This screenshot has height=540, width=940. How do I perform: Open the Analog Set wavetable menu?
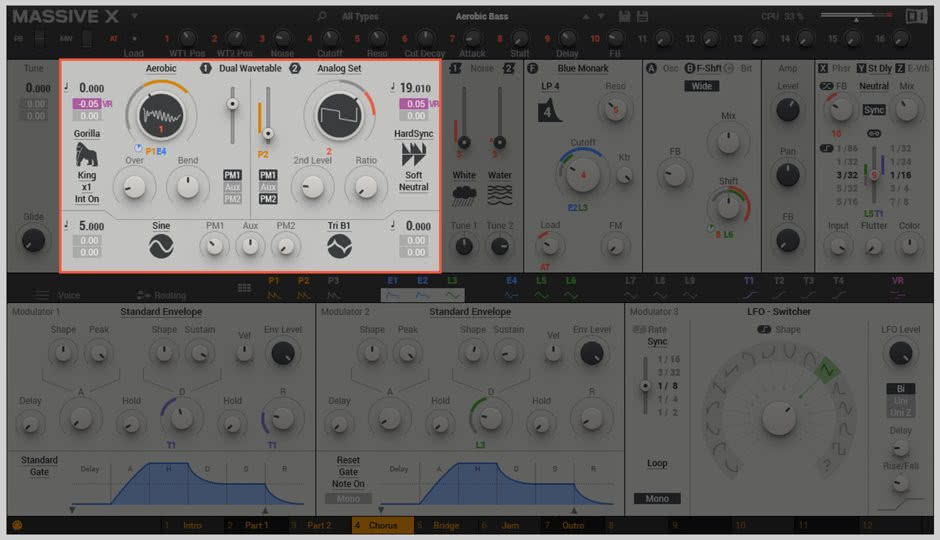[x=339, y=68]
